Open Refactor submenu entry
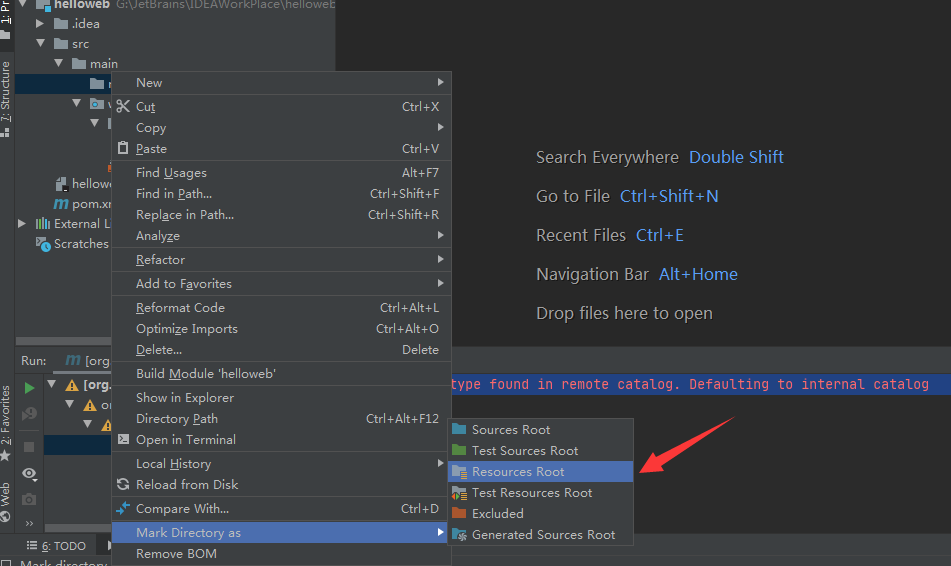 pos(281,260)
